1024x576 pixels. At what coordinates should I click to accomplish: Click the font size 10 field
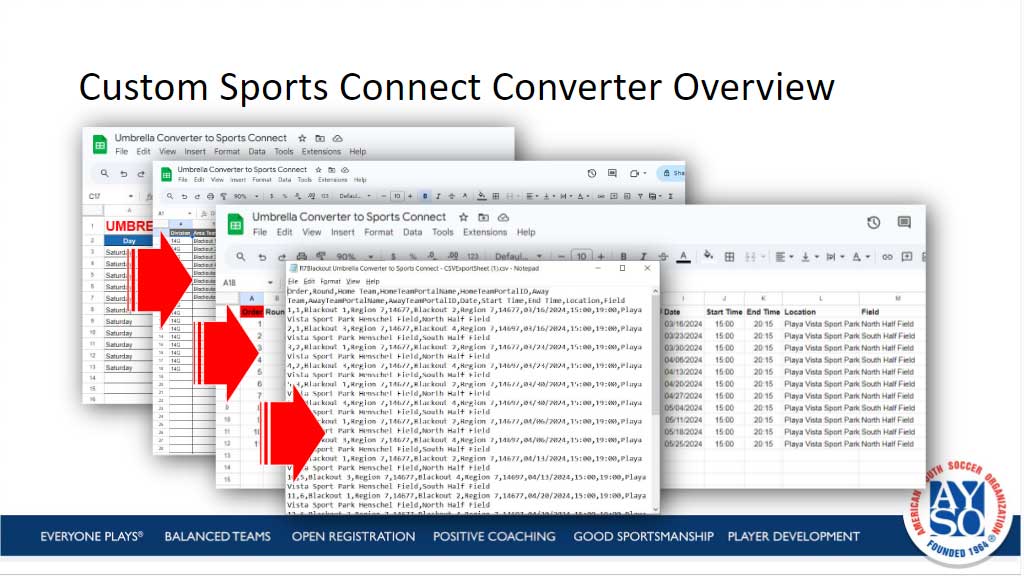click(x=581, y=257)
